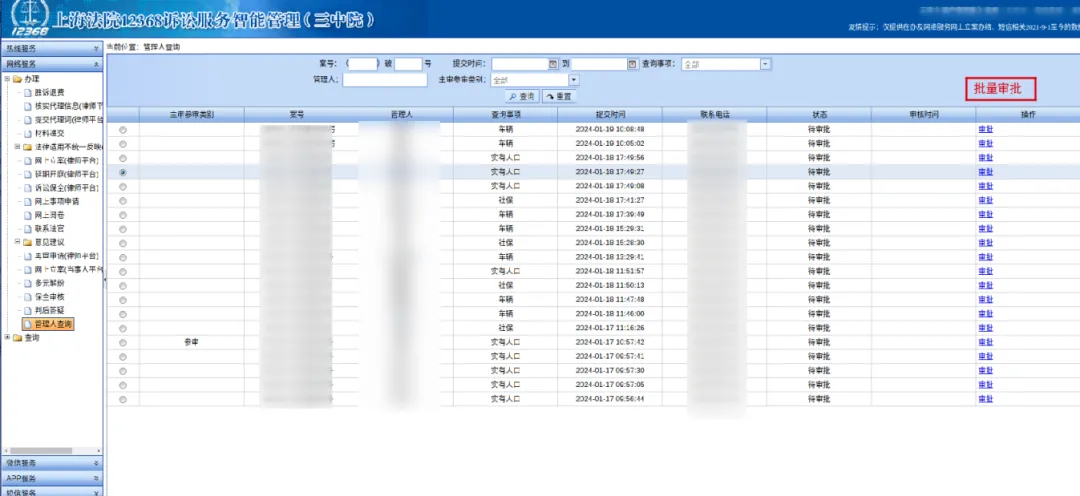The image size is (1080, 496).
Task: Select radio for row 2024-01-18 17:49:56
Action: click(123, 158)
